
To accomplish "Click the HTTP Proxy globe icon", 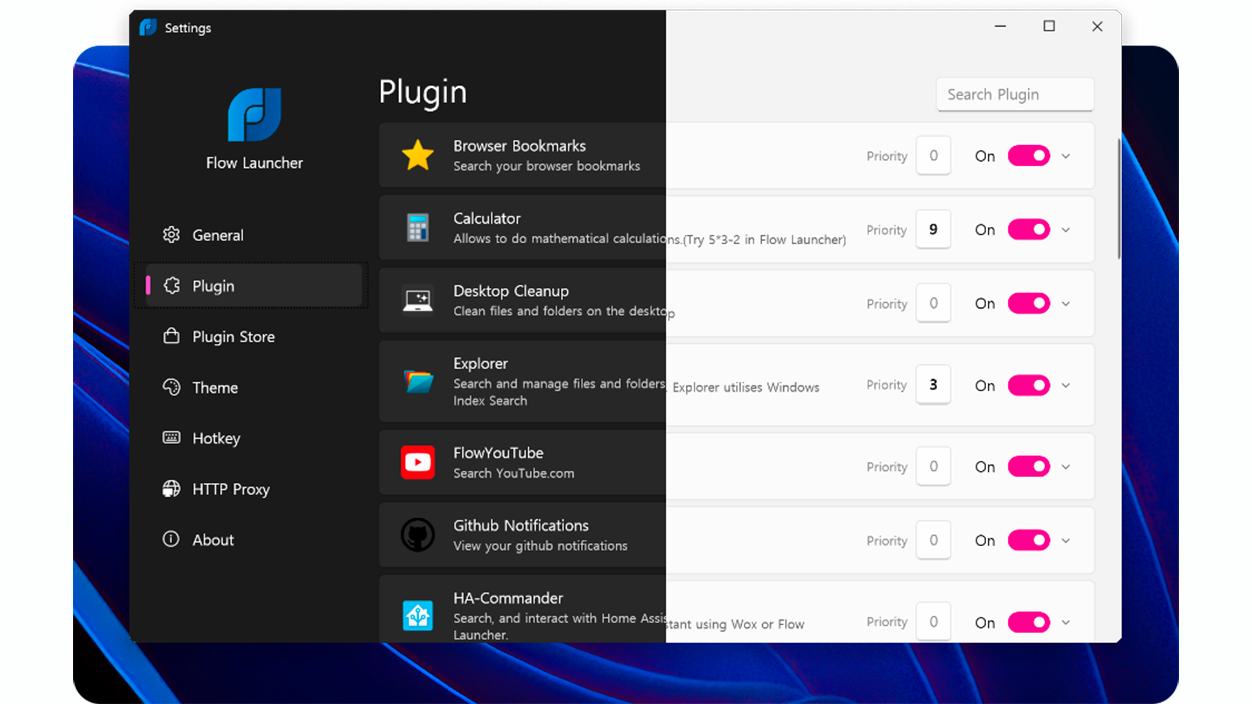I will [x=171, y=489].
